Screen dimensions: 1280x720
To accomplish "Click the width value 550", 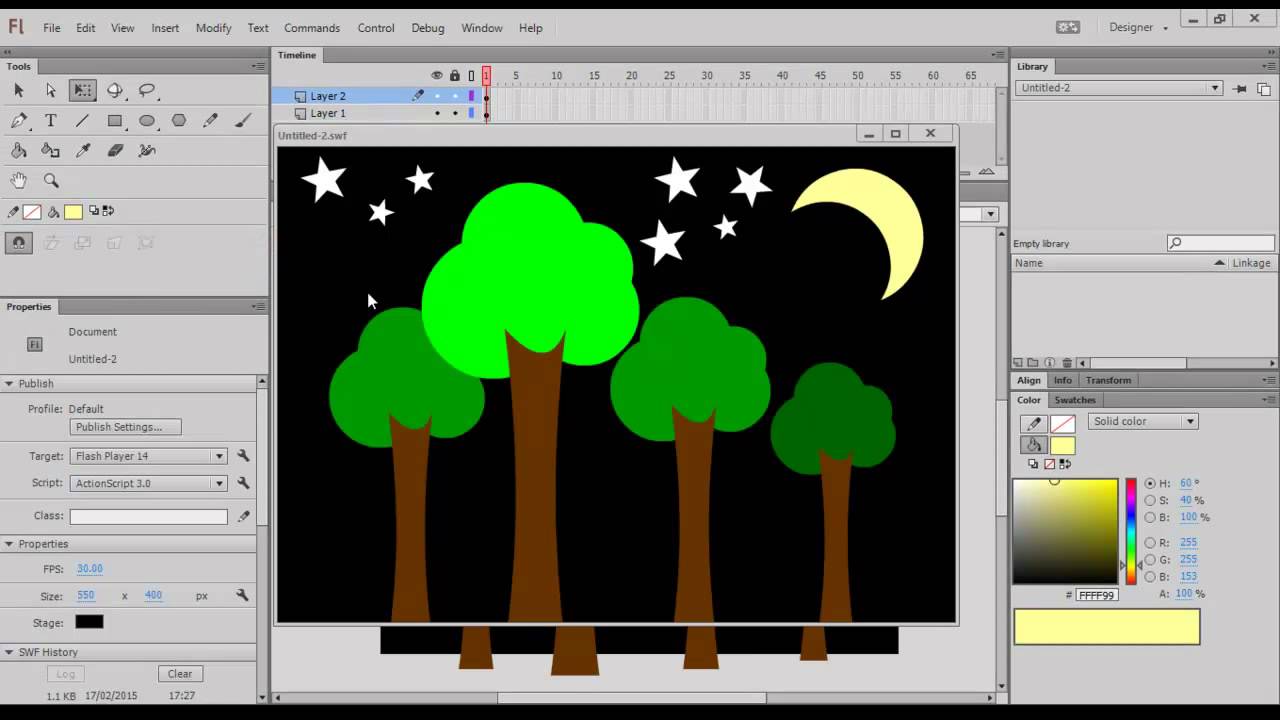I will 86,595.
